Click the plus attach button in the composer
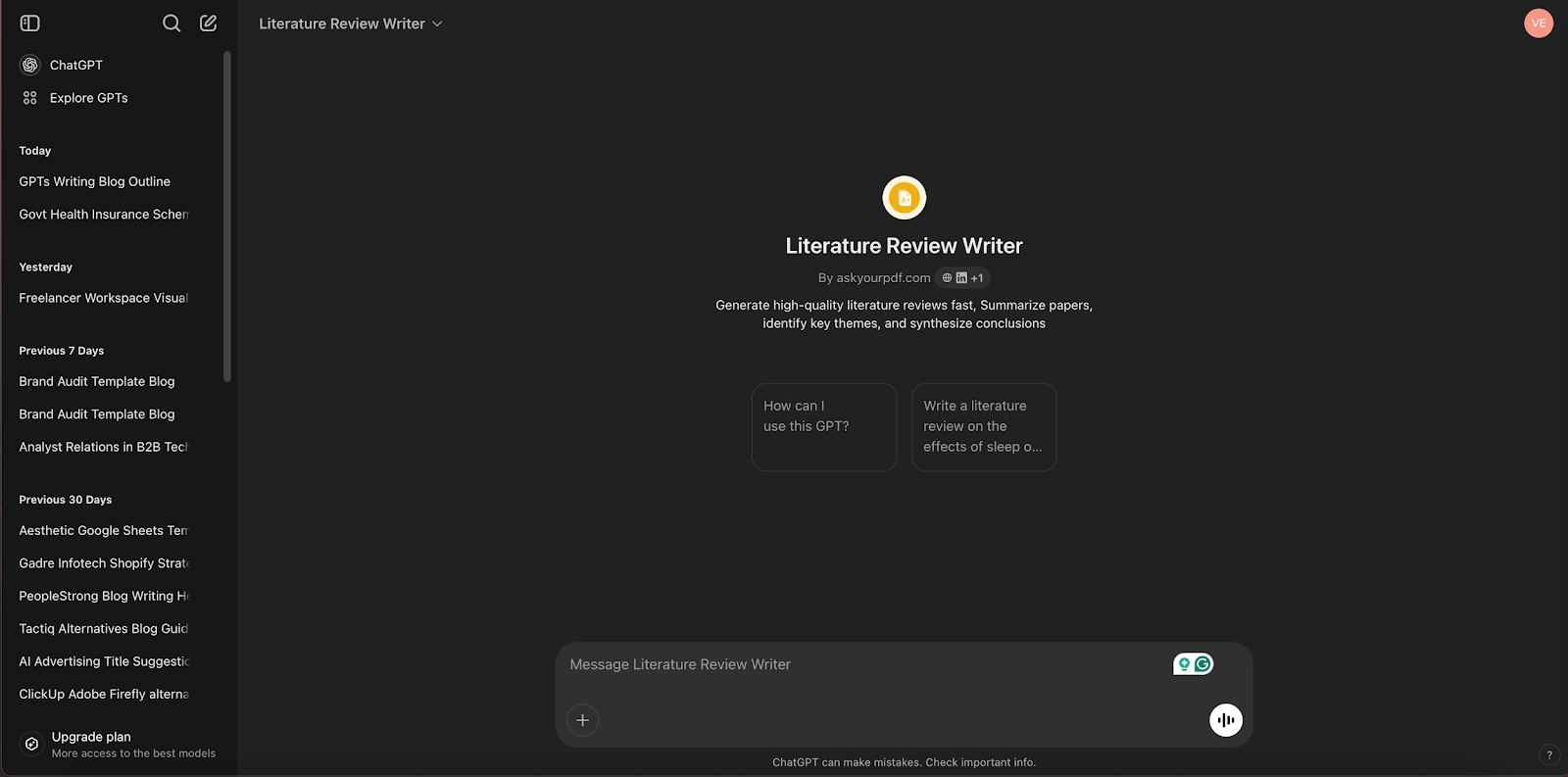The image size is (1568, 777). pos(582,720)
